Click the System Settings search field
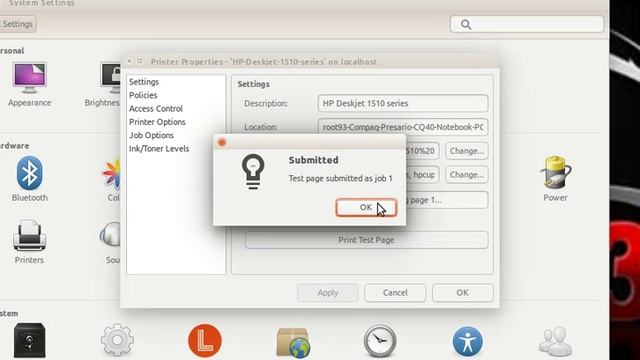 pyautogui.click(x=527, y=24)
